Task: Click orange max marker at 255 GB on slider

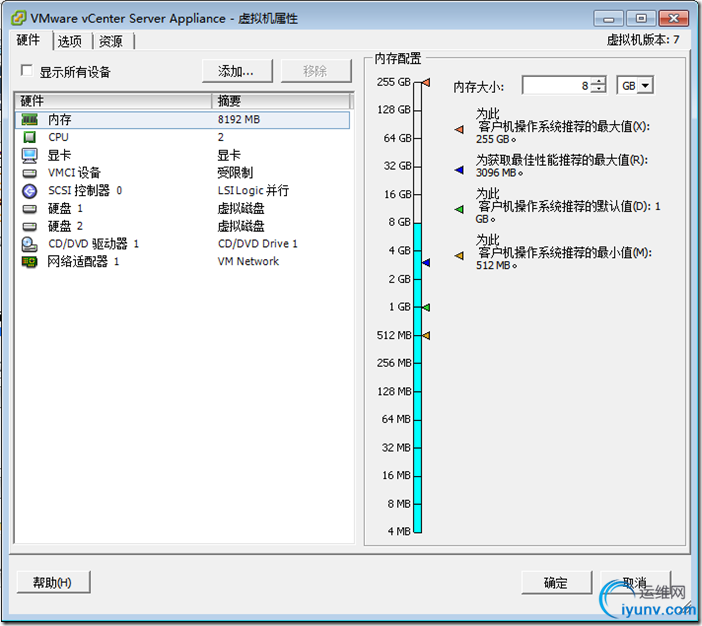Action: point(426,82)
